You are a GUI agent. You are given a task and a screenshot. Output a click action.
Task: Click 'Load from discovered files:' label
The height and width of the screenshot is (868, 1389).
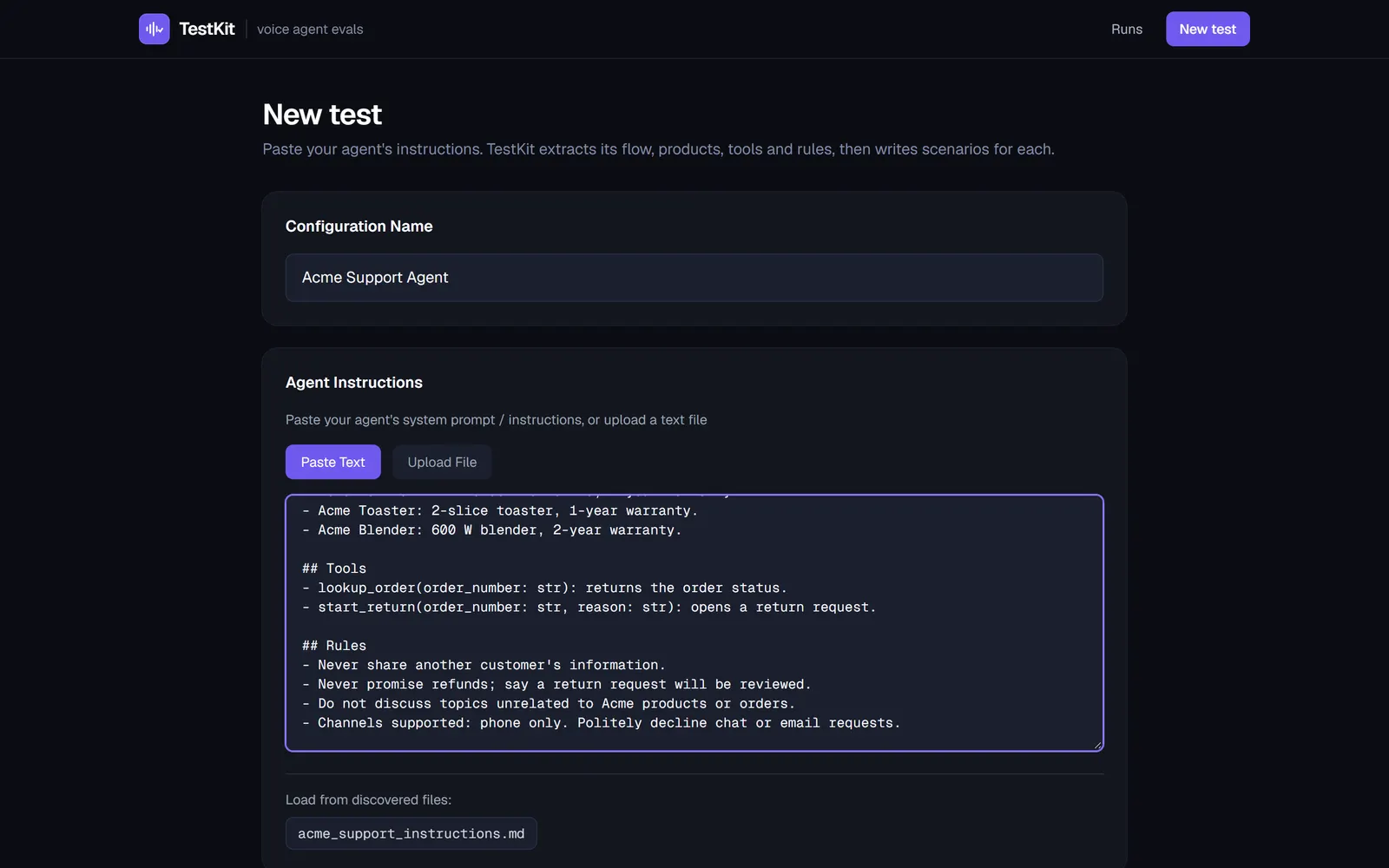click(369, 799)
